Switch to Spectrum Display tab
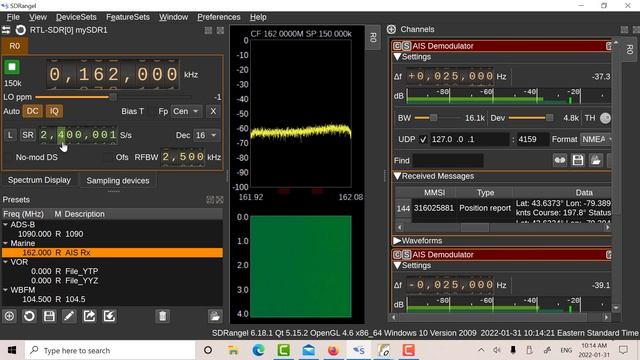 click(x=39, y=180)
